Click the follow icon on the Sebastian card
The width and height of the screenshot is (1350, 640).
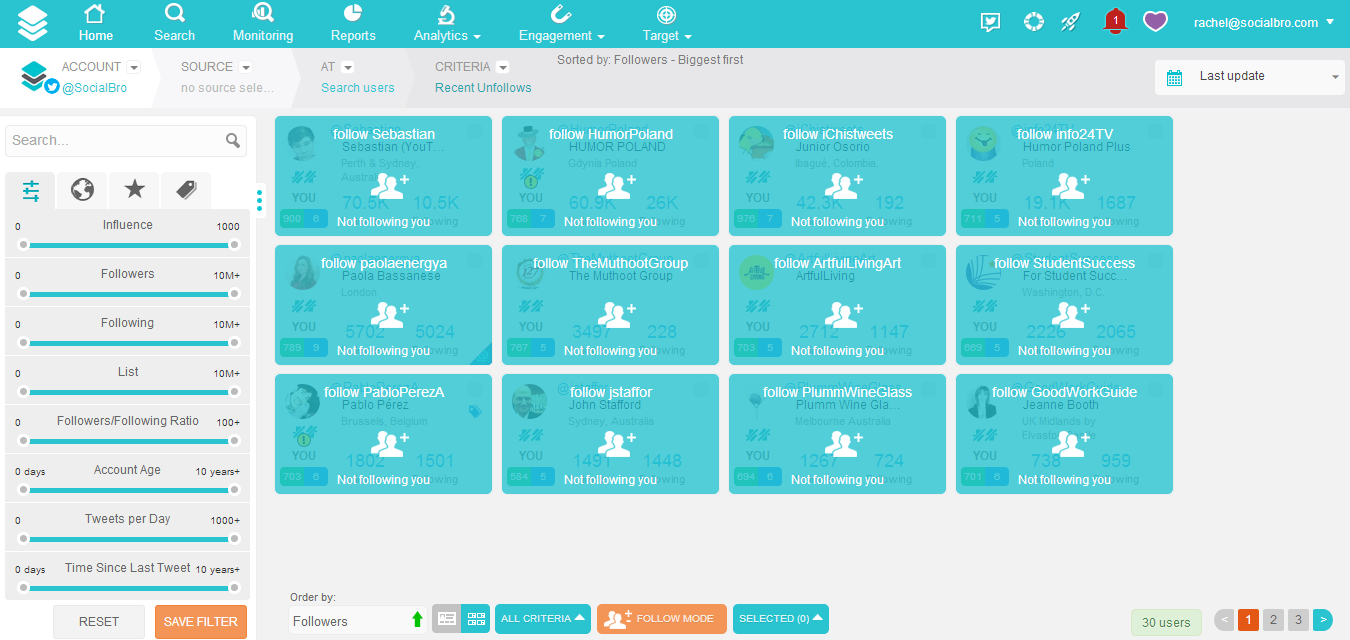click(x=390, y=185)
